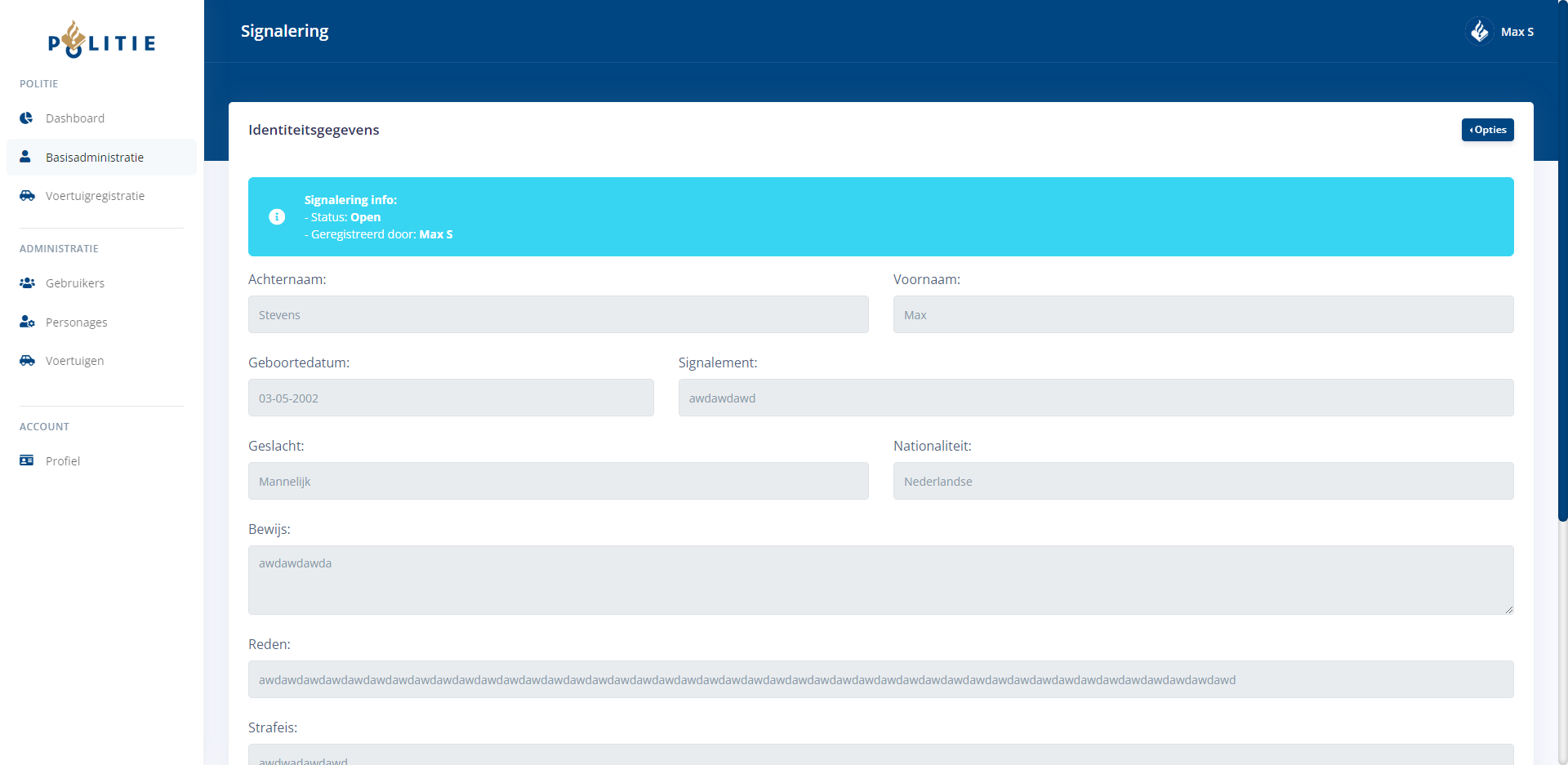1568x765 pixels.
Task: Click the Dashboard pie chart icon
Action: click(27, 118)
